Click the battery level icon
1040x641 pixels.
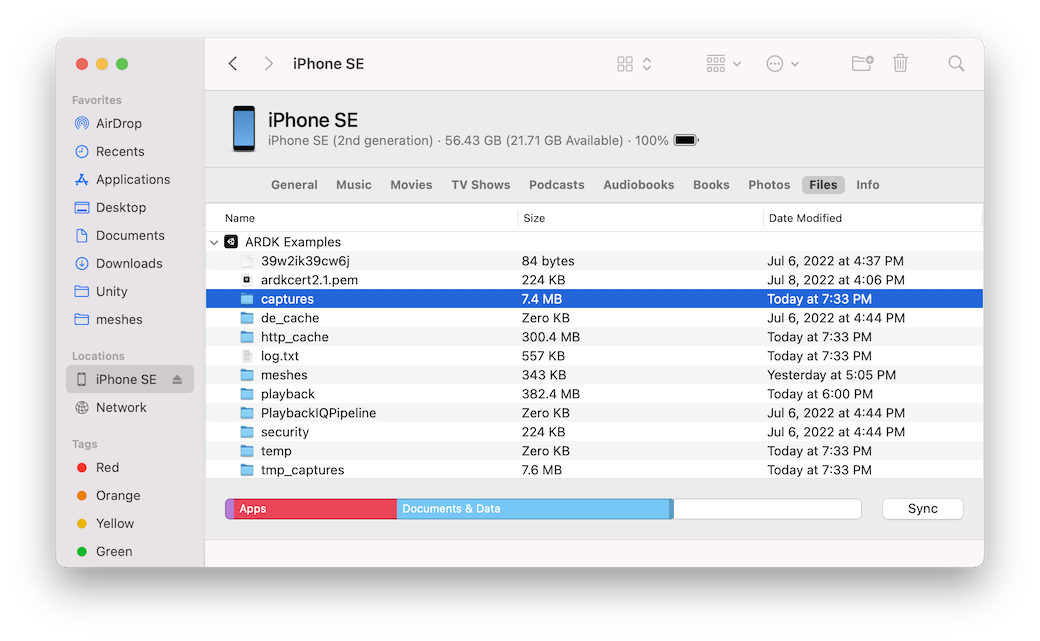coord(686,140)
